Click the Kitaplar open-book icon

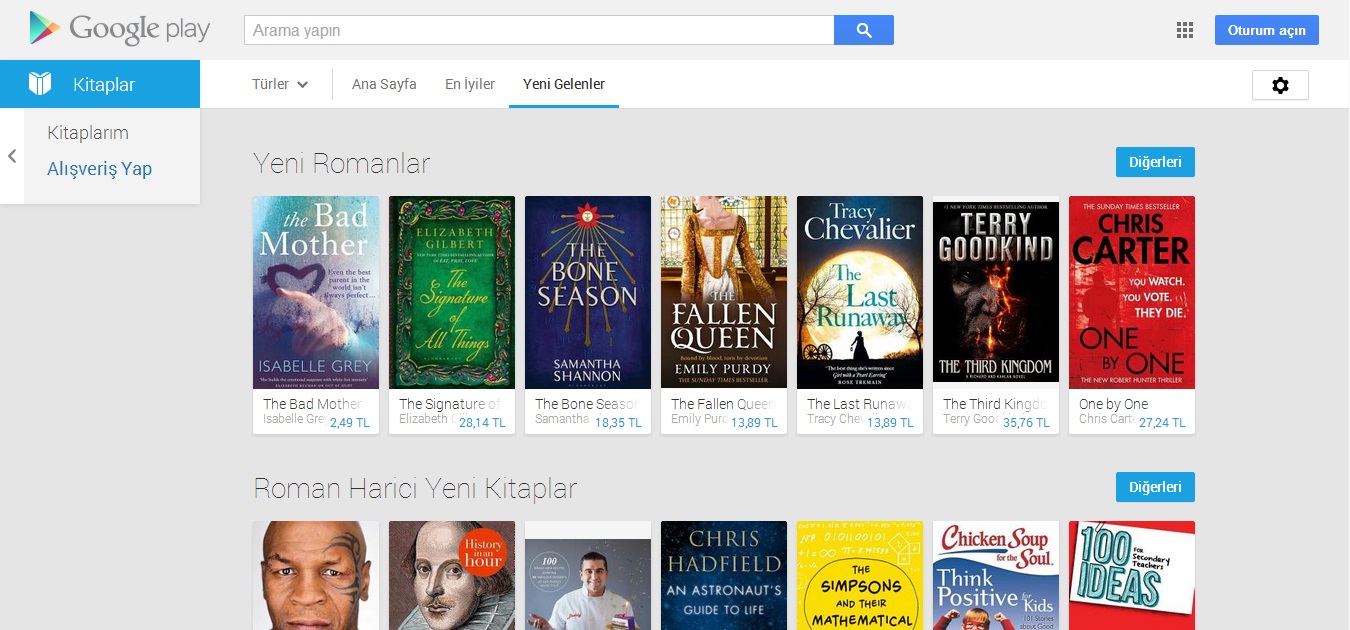click(39, 84)
